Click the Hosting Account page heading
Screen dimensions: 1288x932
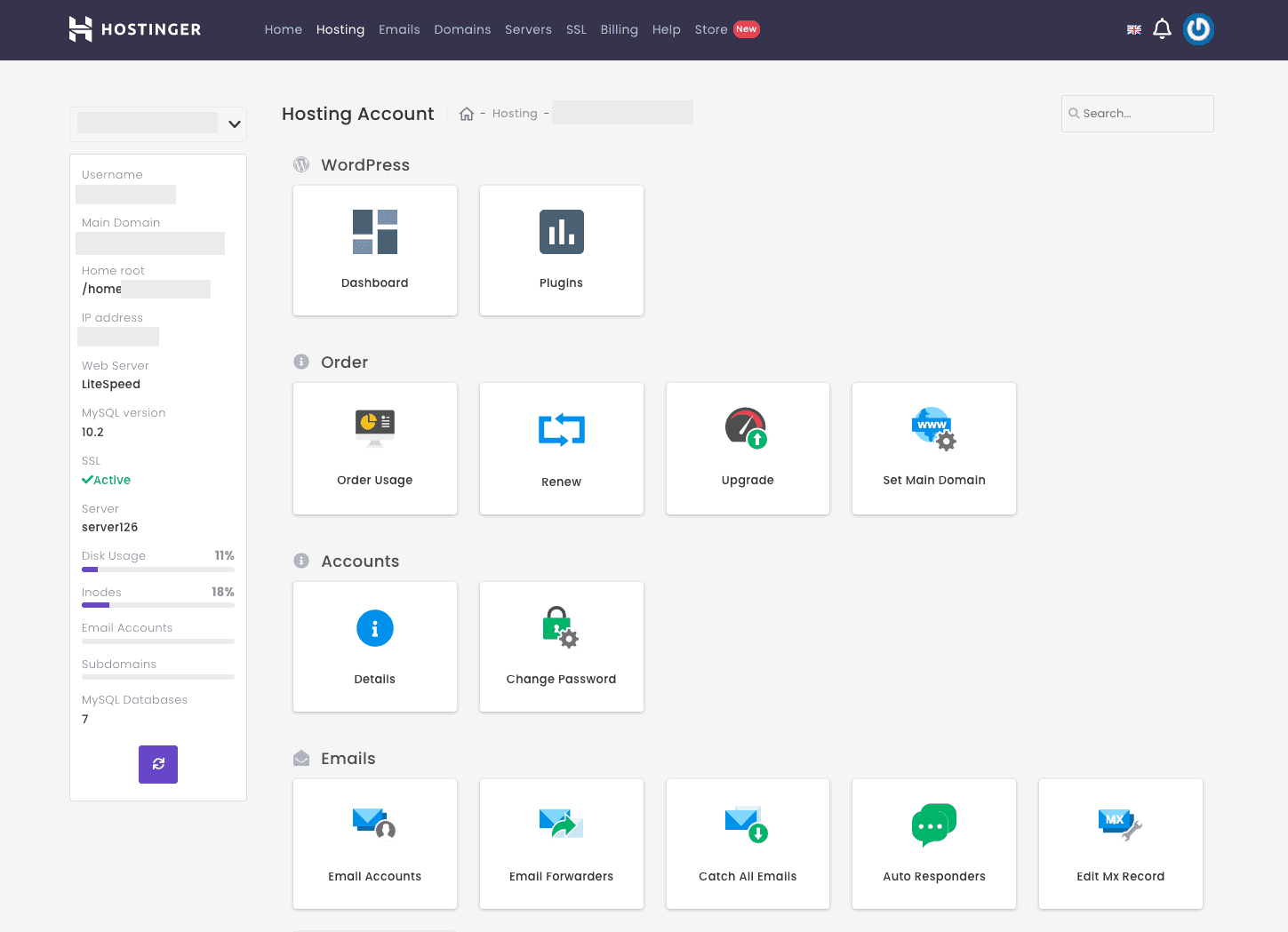[358, 114]
